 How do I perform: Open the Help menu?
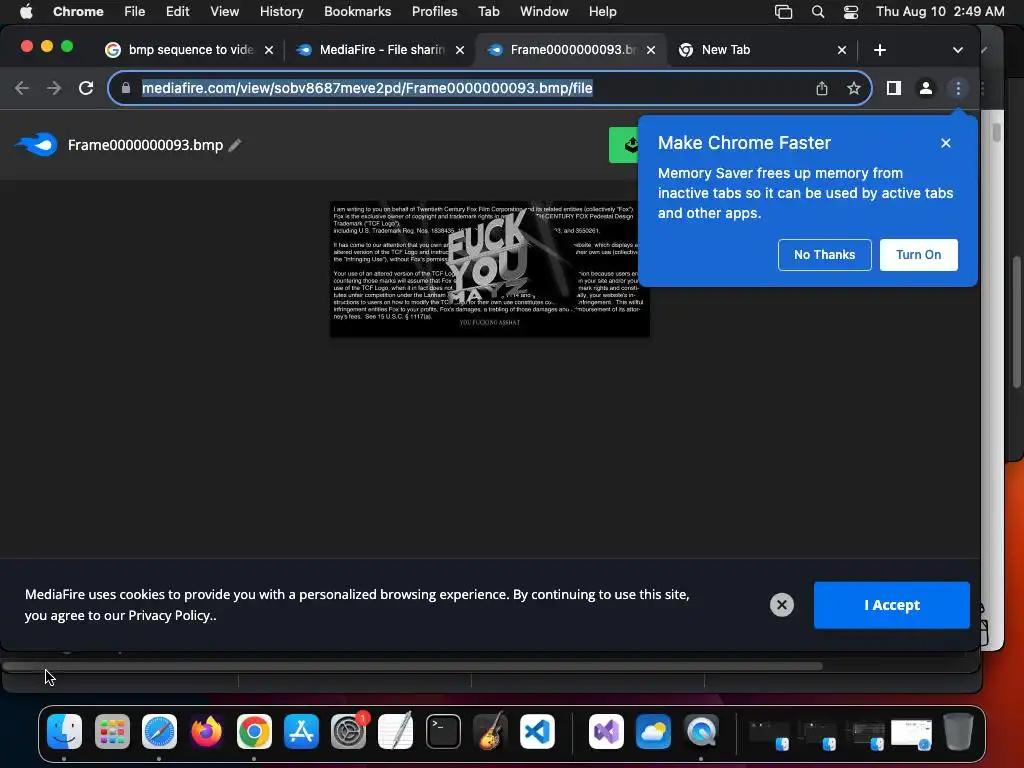[x=602, y=11]
